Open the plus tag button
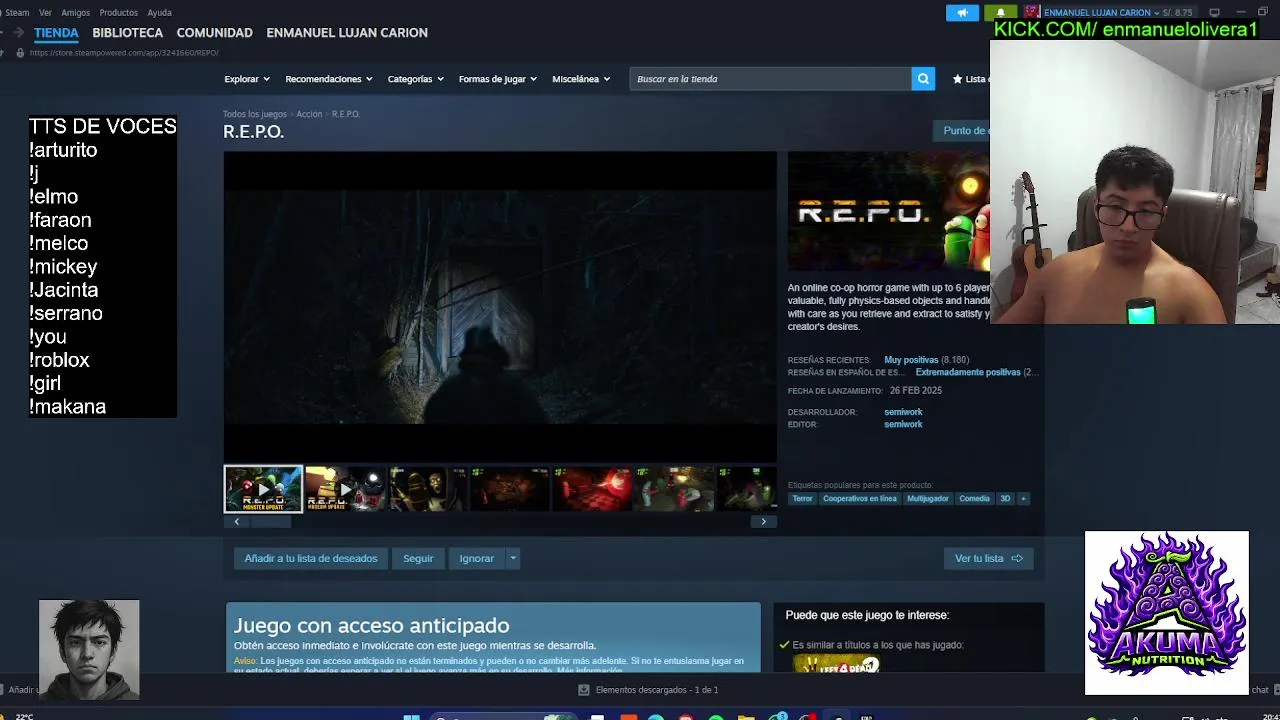Viewport: 1280px width, 720px height. (1023, 499)
